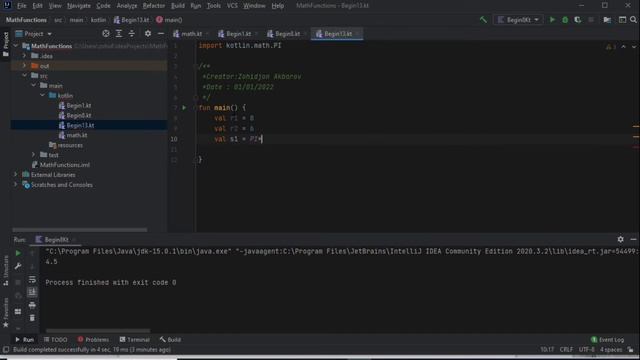
Task: Expand all nodes in Project panel
Action: [x=119, y=34]
